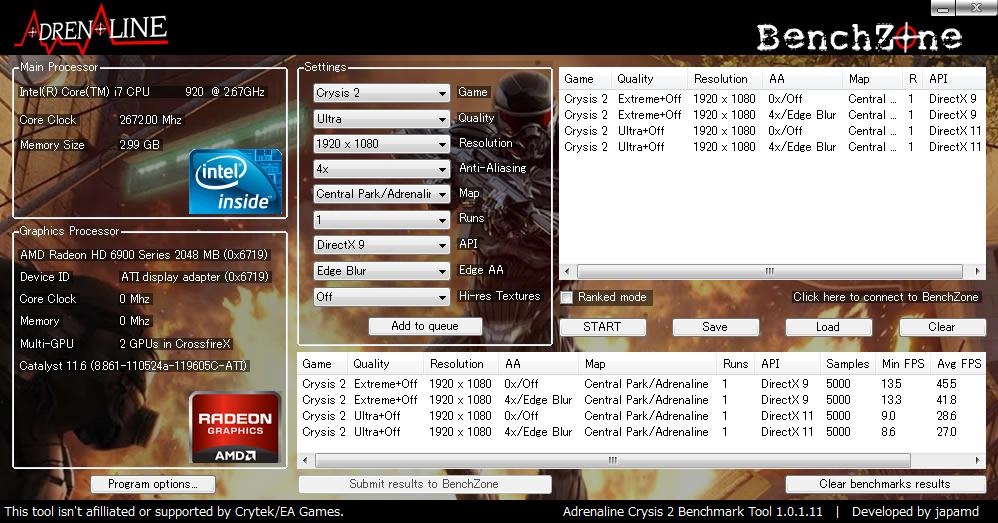998x523 pixels.
Task: Click the queue scrollbar left arrow
Action: pos(567,271)
